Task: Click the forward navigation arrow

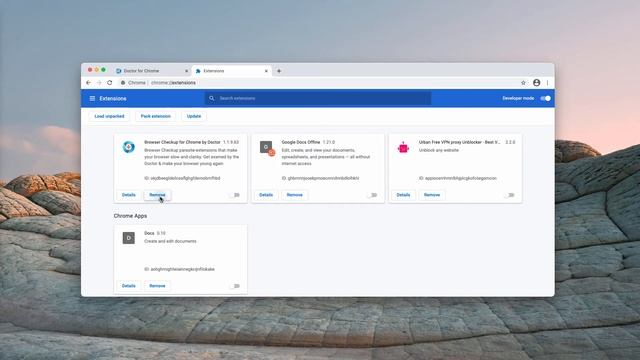Action: tap(99, 82)
